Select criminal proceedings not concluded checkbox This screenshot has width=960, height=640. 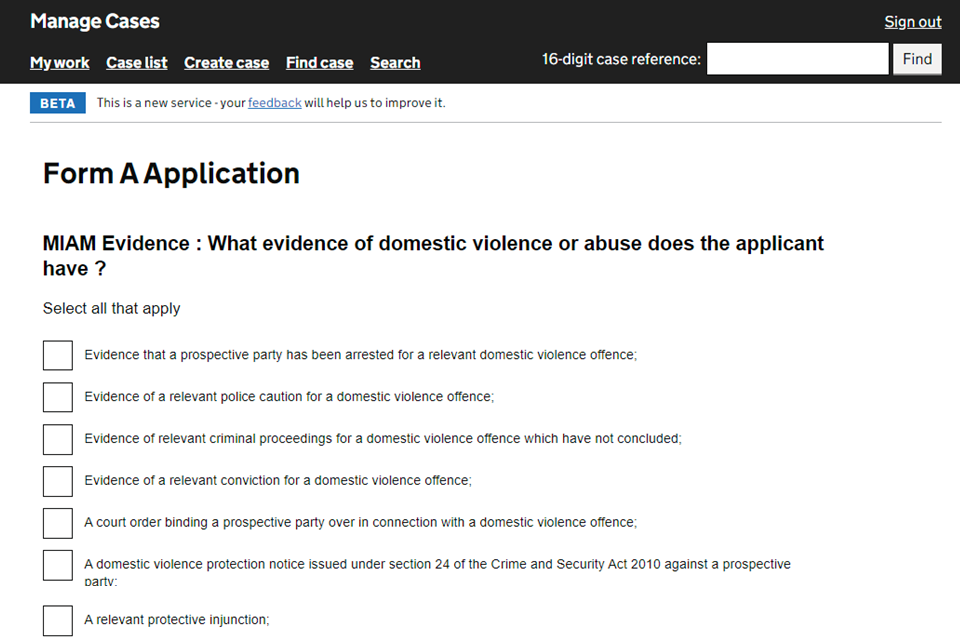[58, 439]
